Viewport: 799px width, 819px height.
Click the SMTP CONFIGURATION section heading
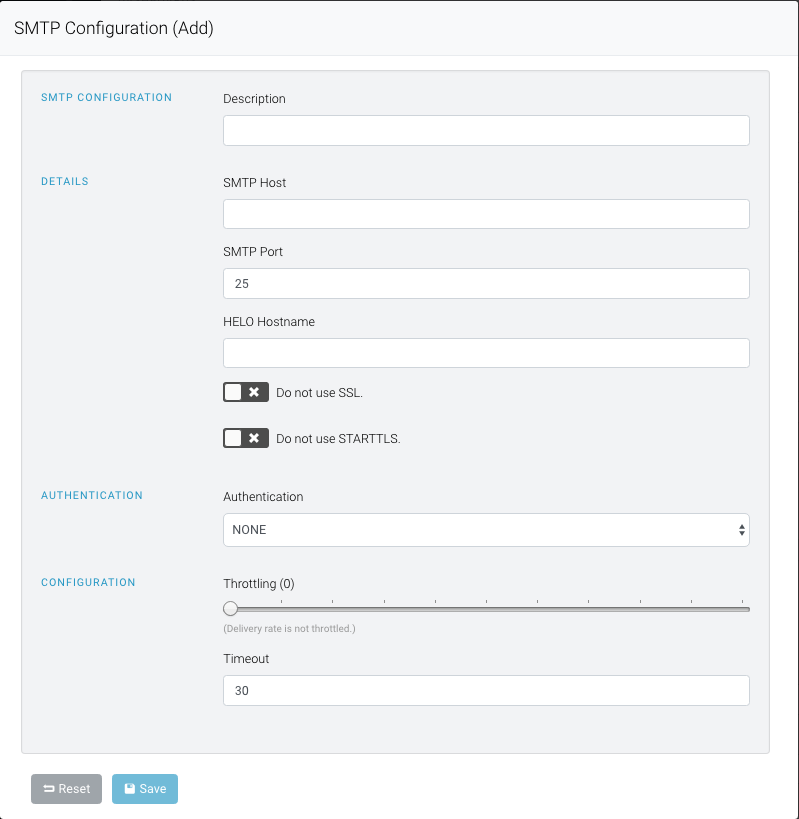click(107, 97)
